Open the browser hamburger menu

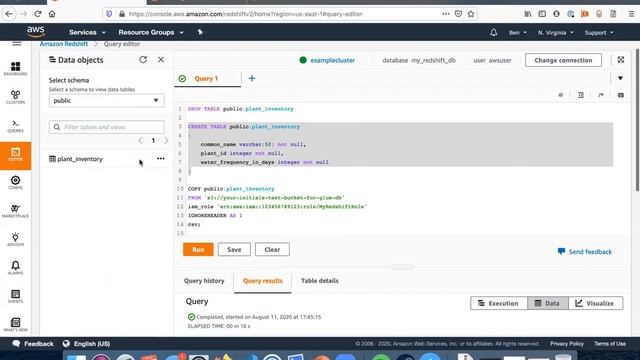click(x=631, y=13)
